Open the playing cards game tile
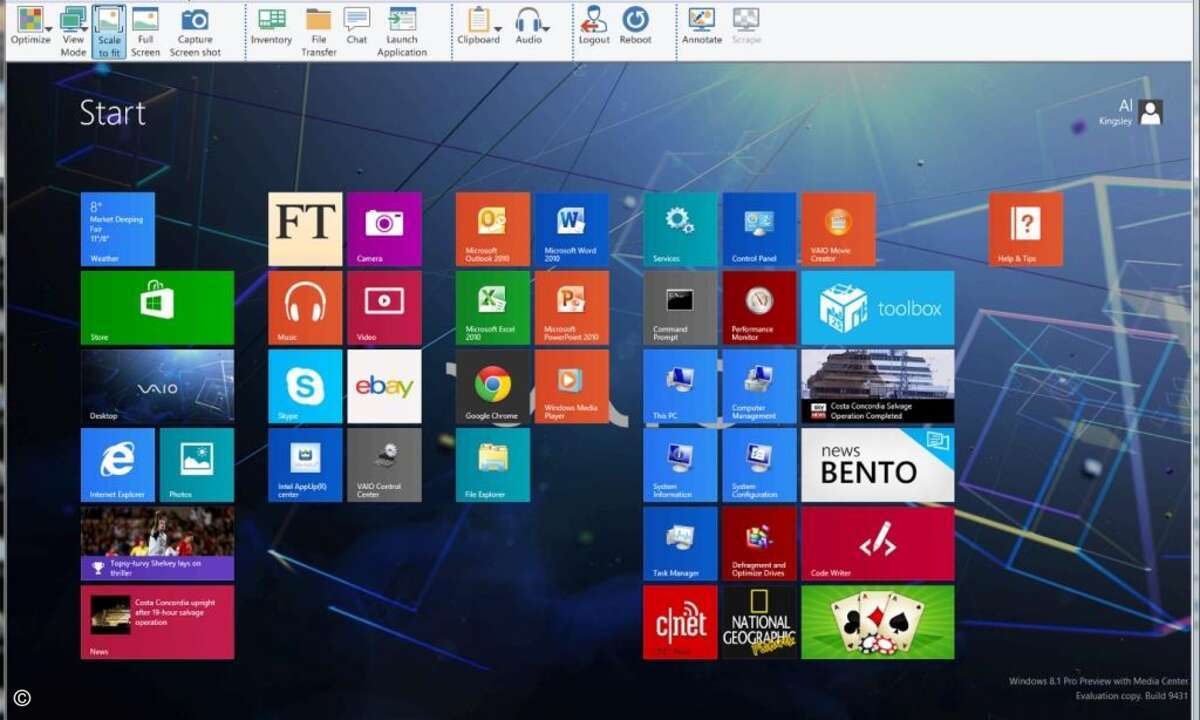The image size is (1200, 720). (x=877, y=622)
